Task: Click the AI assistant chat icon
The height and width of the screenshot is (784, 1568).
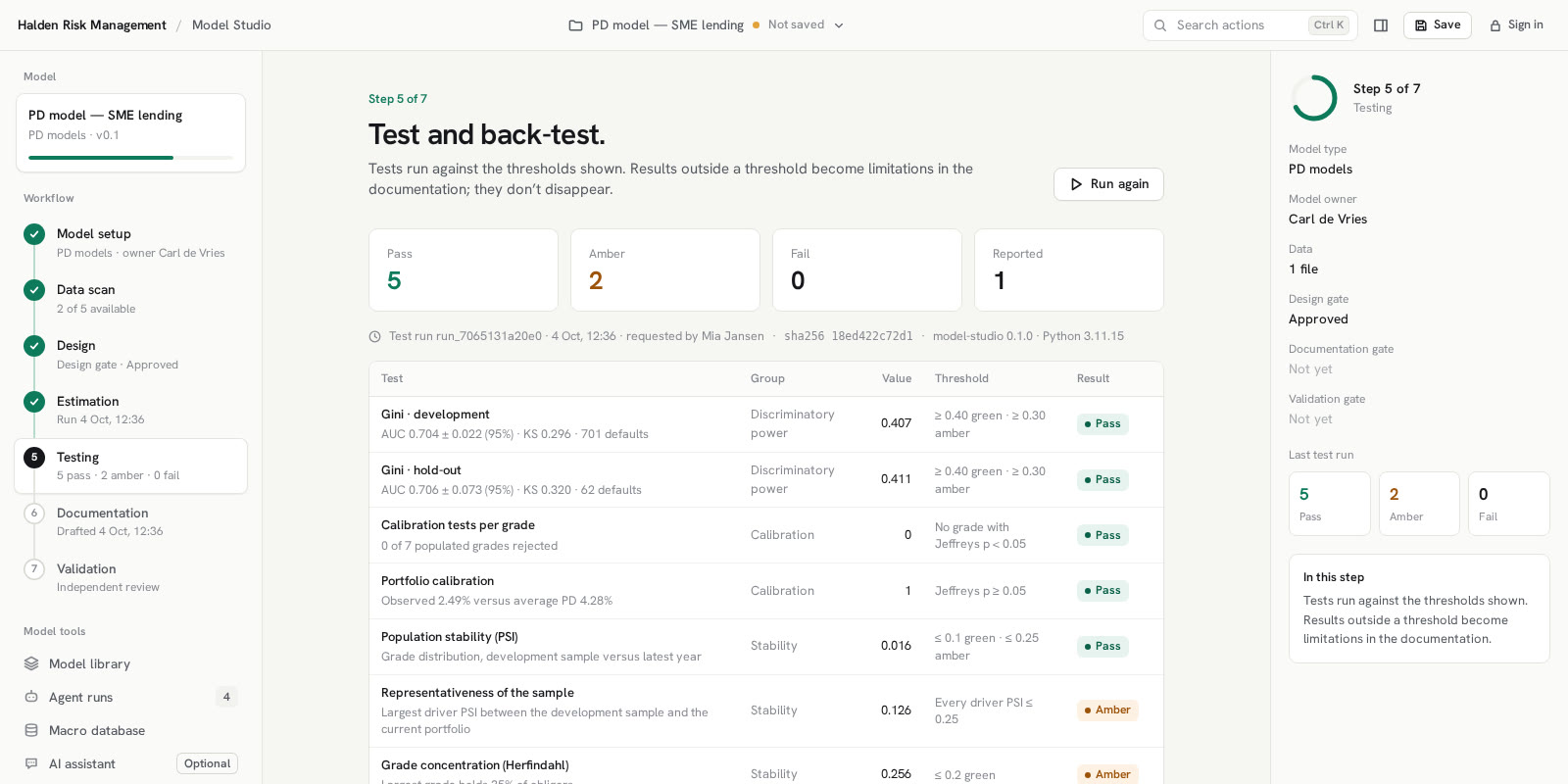Action: click(x=31, y=764)
